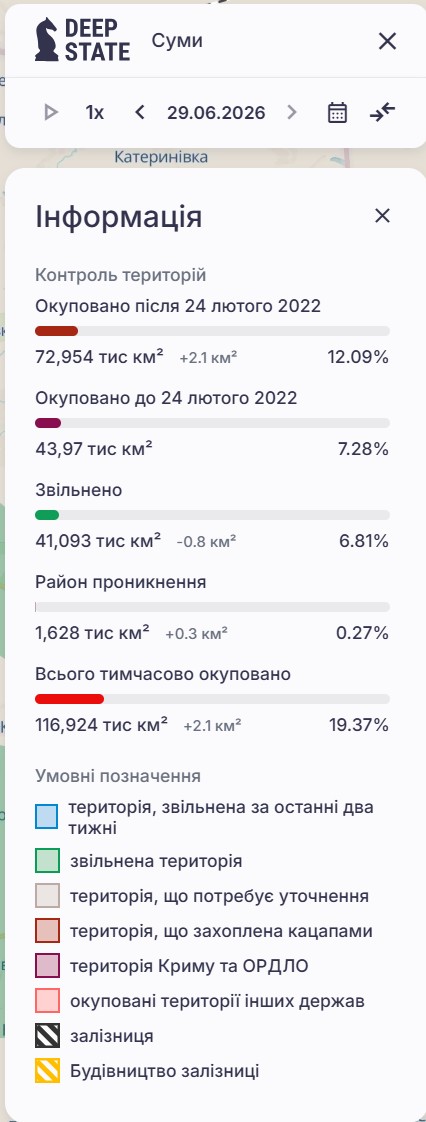Click the pink occupied other states swatch
The image size is (426, 1122).
47,1001
